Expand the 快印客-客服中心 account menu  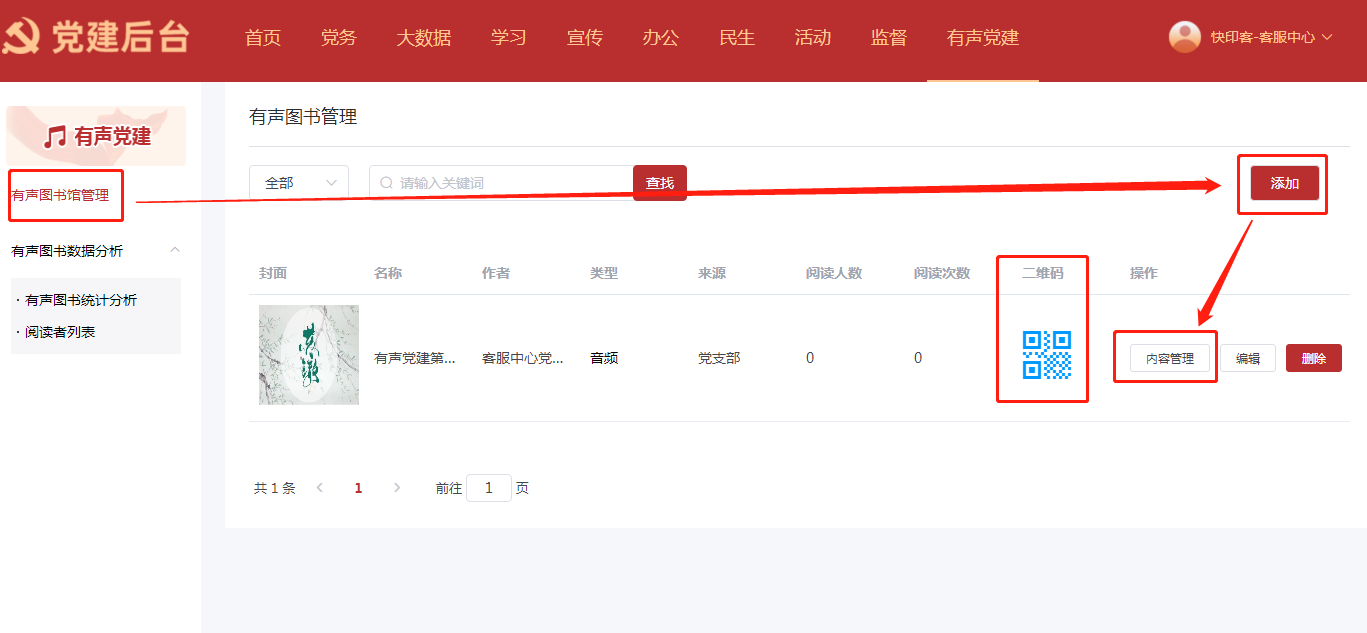[x=1270, y=37]
